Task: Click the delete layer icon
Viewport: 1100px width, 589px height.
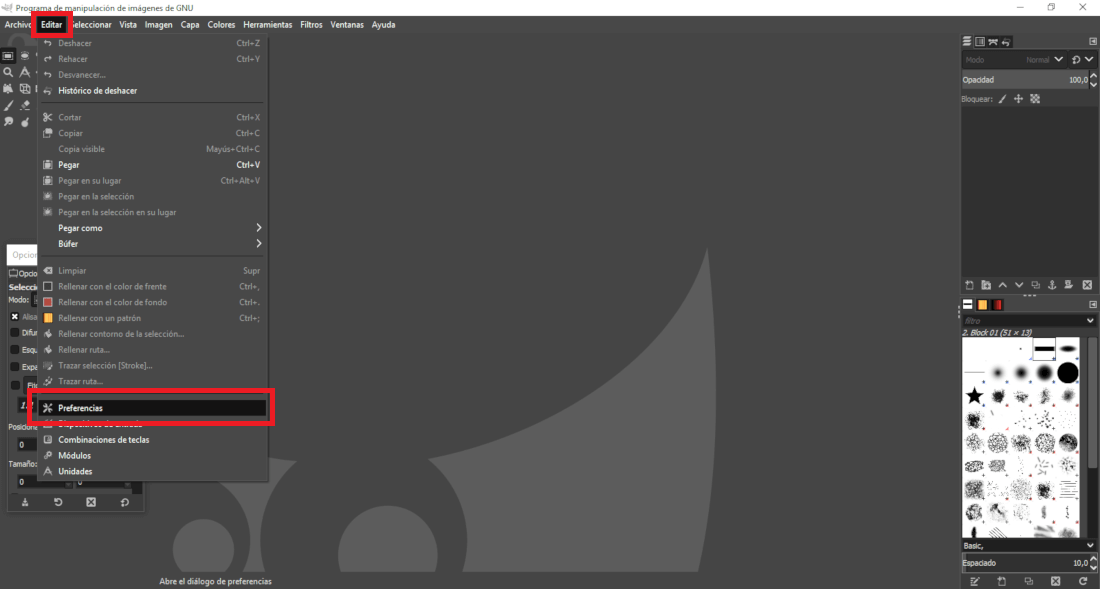Action: (x=1087, y=285)
